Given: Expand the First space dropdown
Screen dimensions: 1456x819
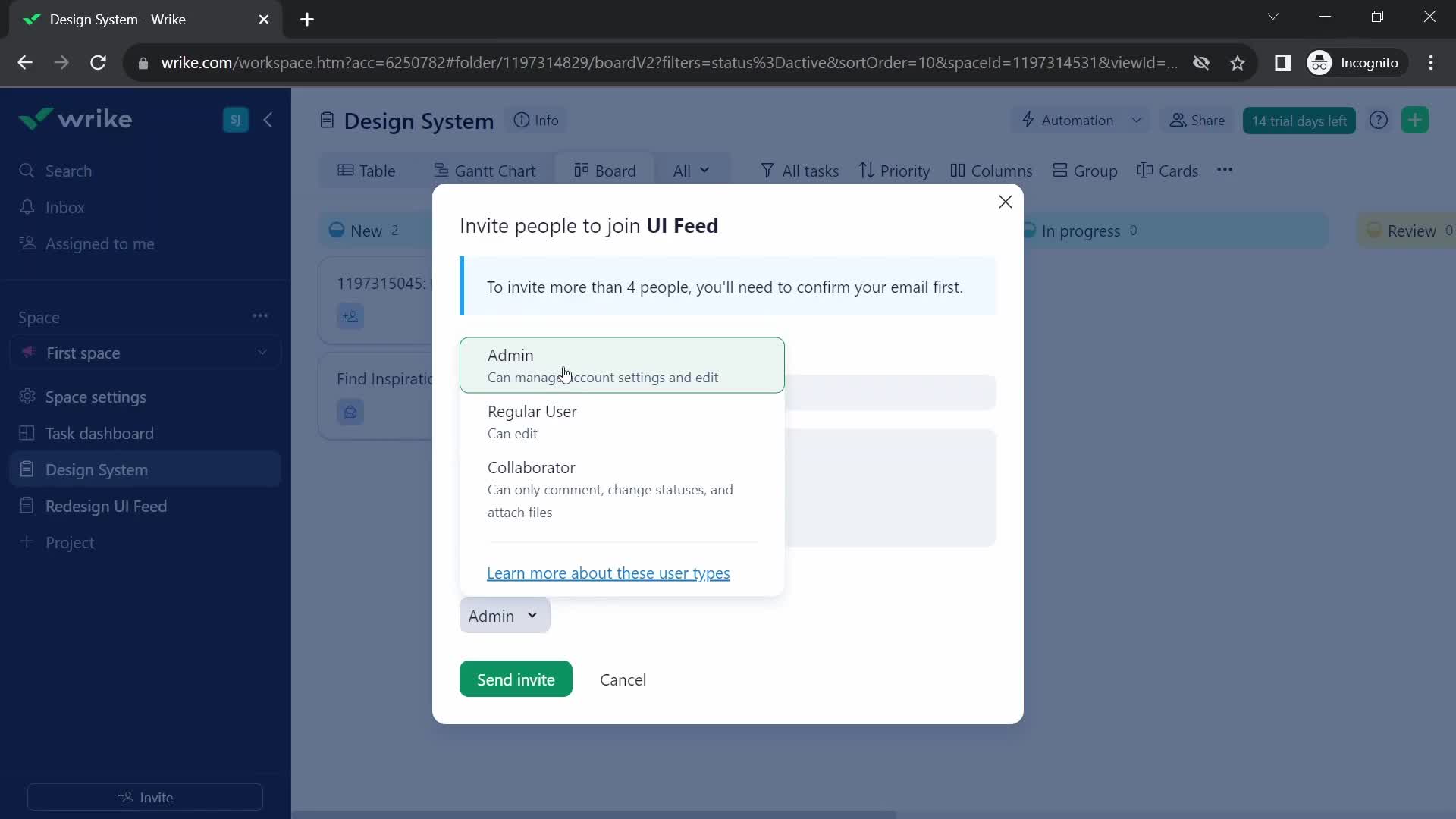Looking at the screenshot, I should pos(145,353).
